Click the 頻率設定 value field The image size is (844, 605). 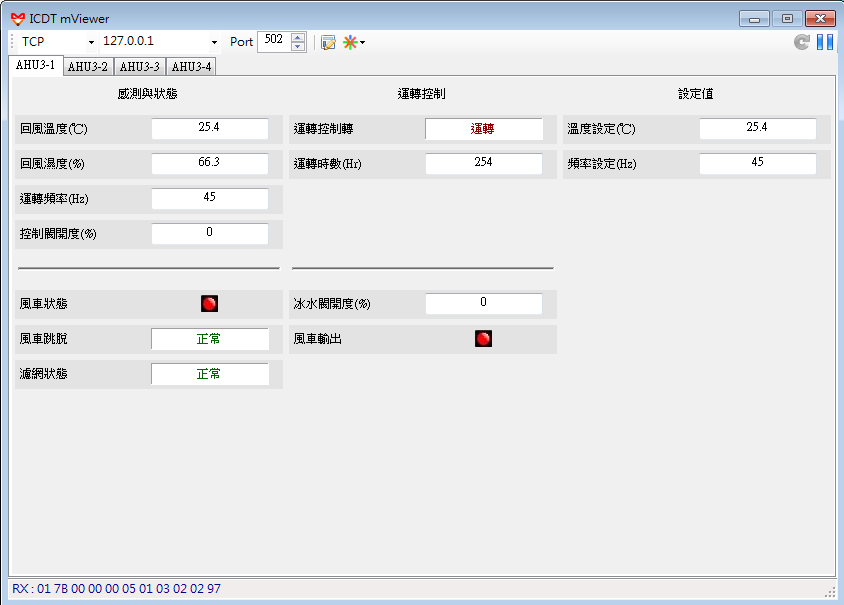pos(757,163)
